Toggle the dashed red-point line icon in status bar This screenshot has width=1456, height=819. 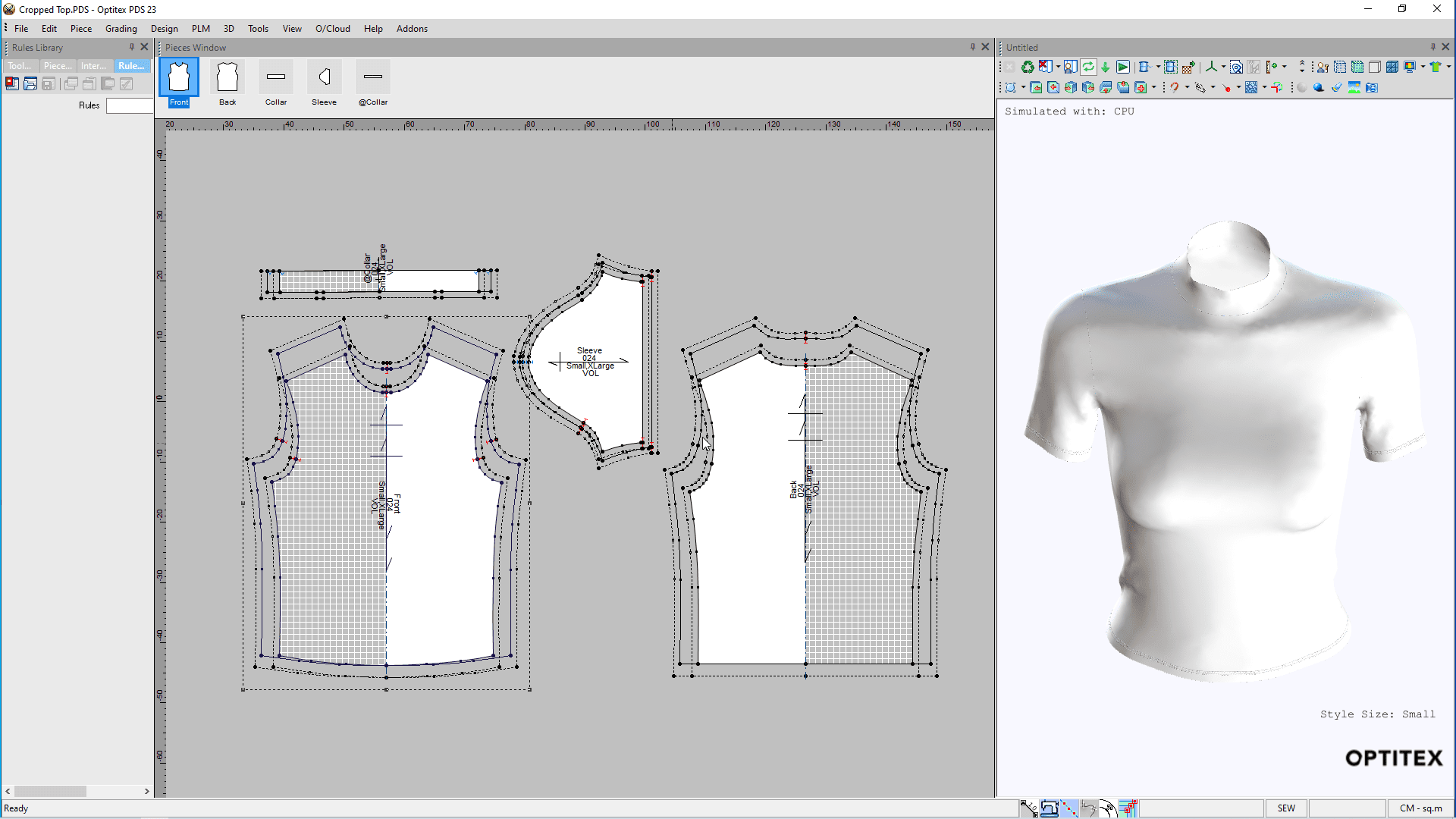1068,808
